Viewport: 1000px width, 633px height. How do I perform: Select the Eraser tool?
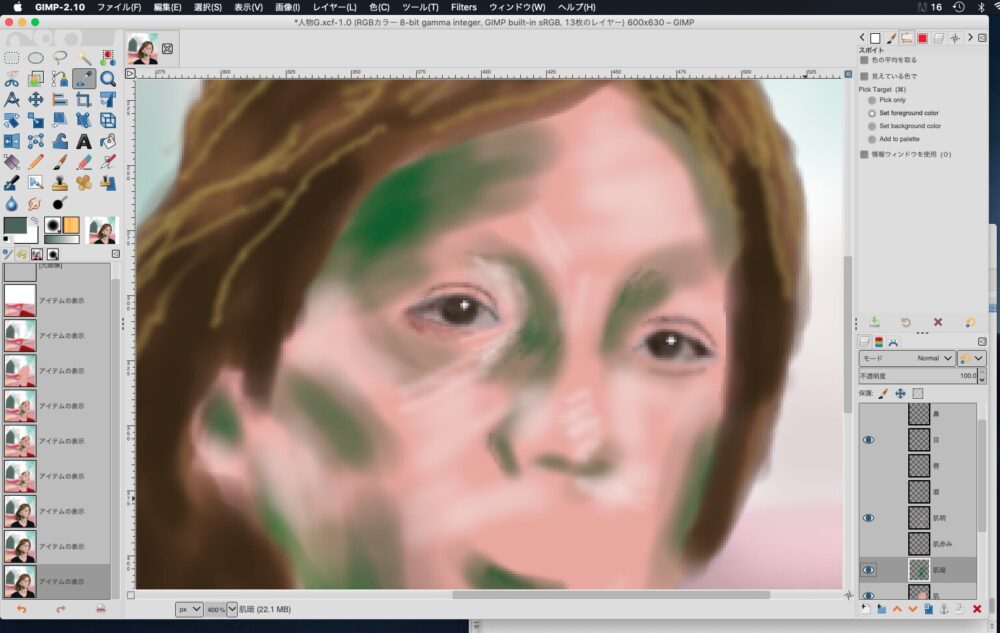84,162
